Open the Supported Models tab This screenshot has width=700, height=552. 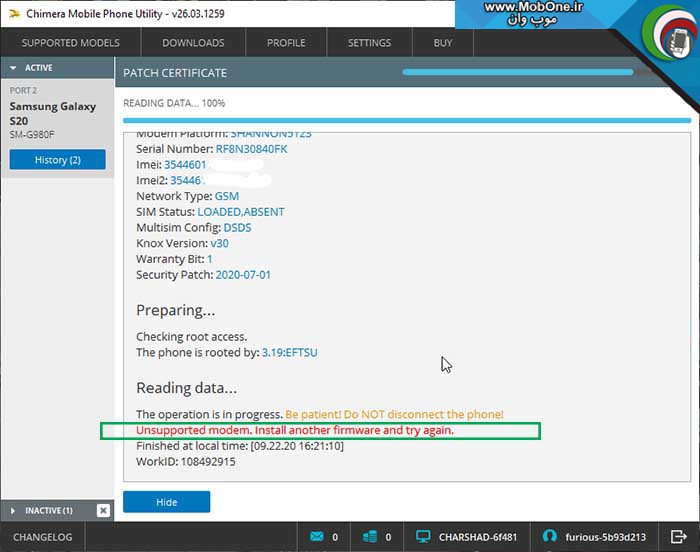71,43
